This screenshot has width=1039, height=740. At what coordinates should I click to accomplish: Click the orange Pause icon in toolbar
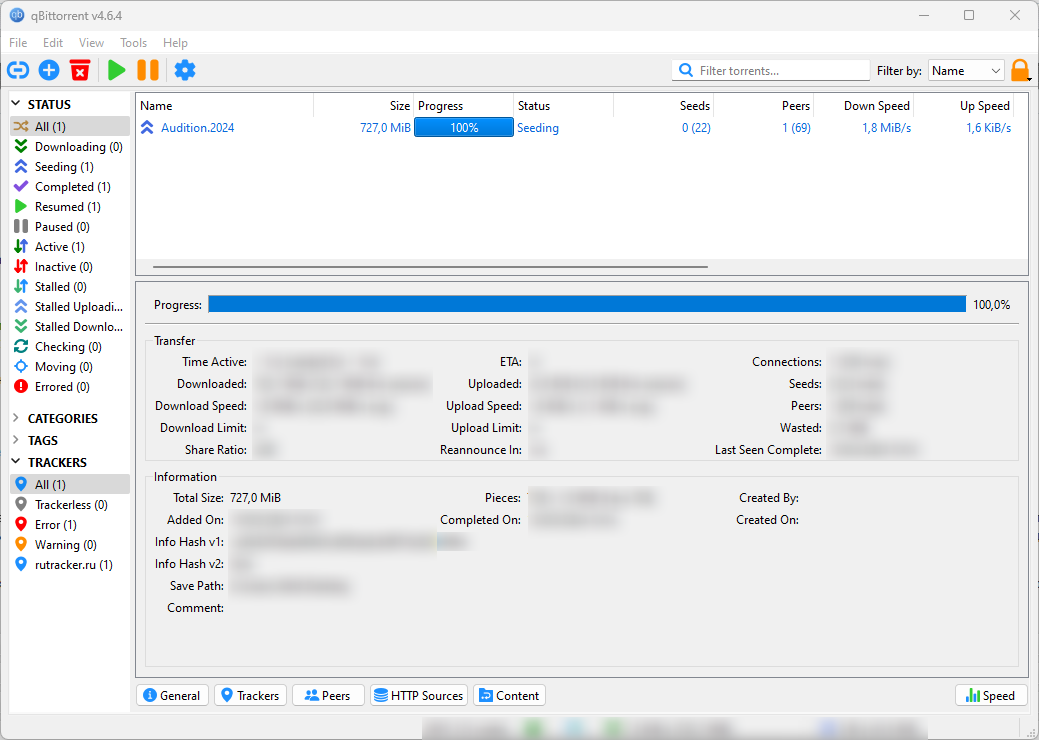click(x=148, y=70)
